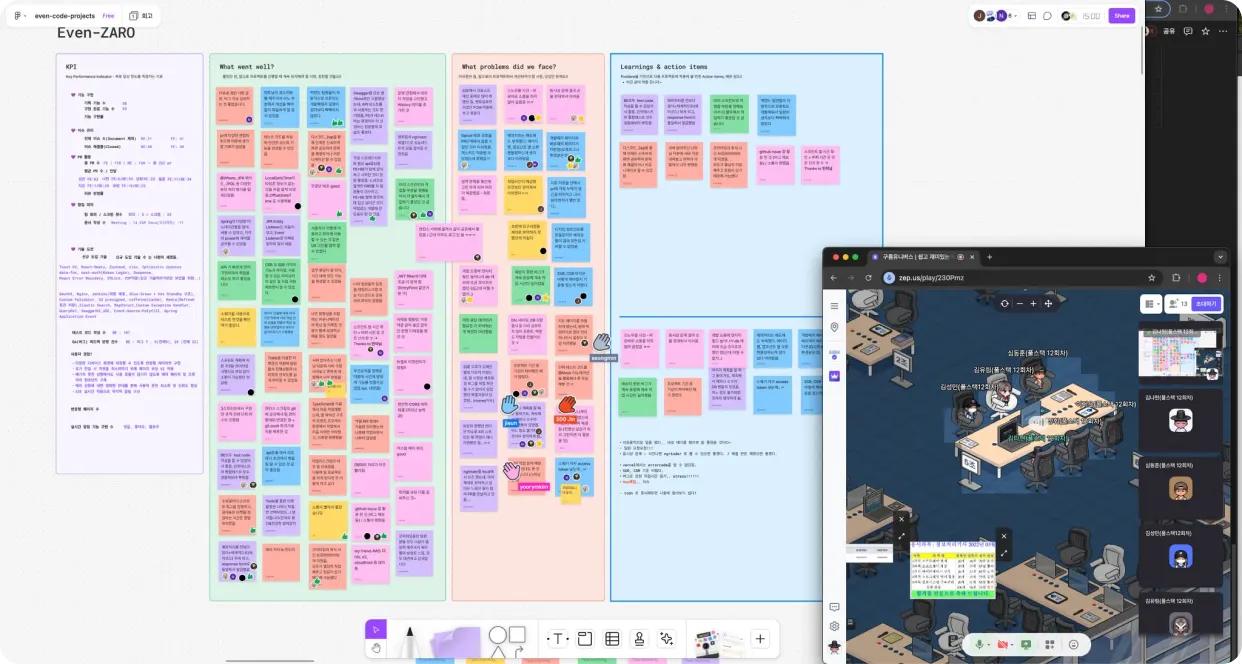Click the even-code-projects file name

point(64,16)
